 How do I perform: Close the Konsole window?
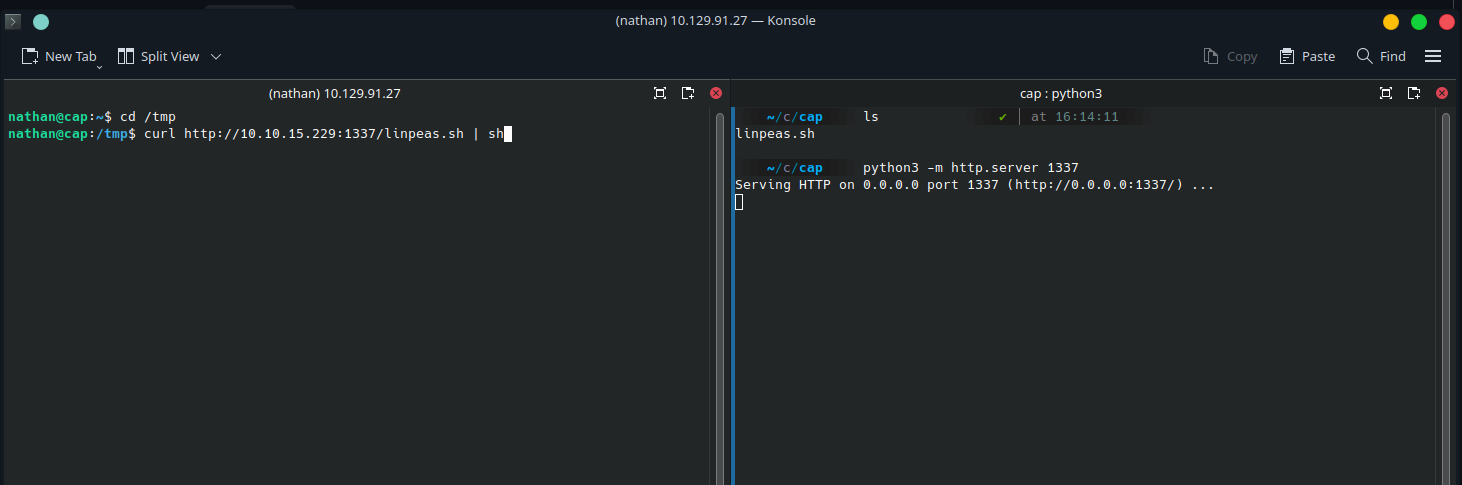pyautogui.click(x=1447, y=21)
